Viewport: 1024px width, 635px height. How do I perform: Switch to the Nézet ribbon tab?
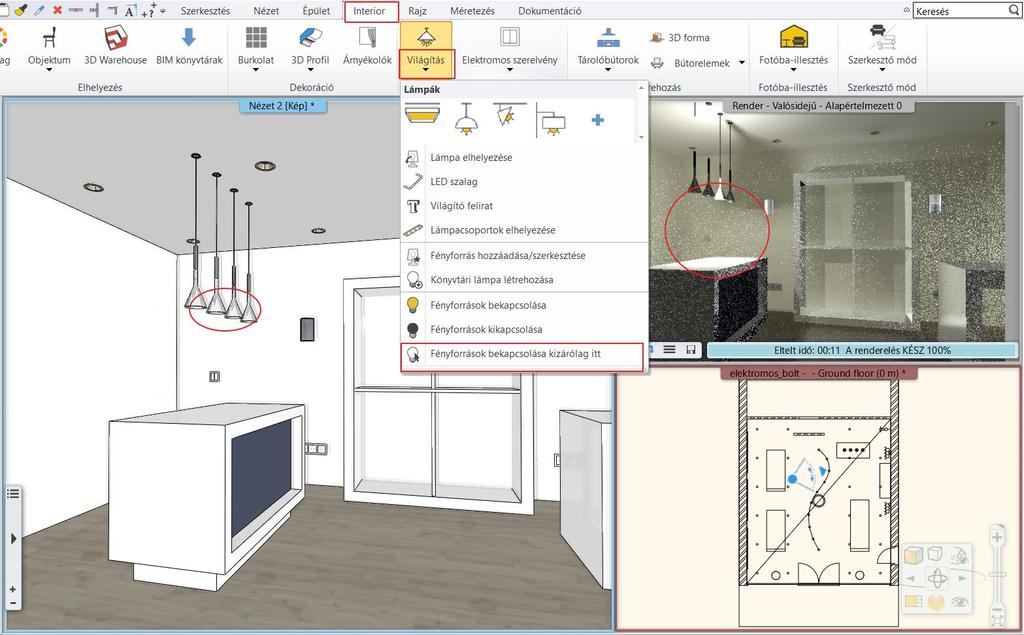[x=266, y=11]
